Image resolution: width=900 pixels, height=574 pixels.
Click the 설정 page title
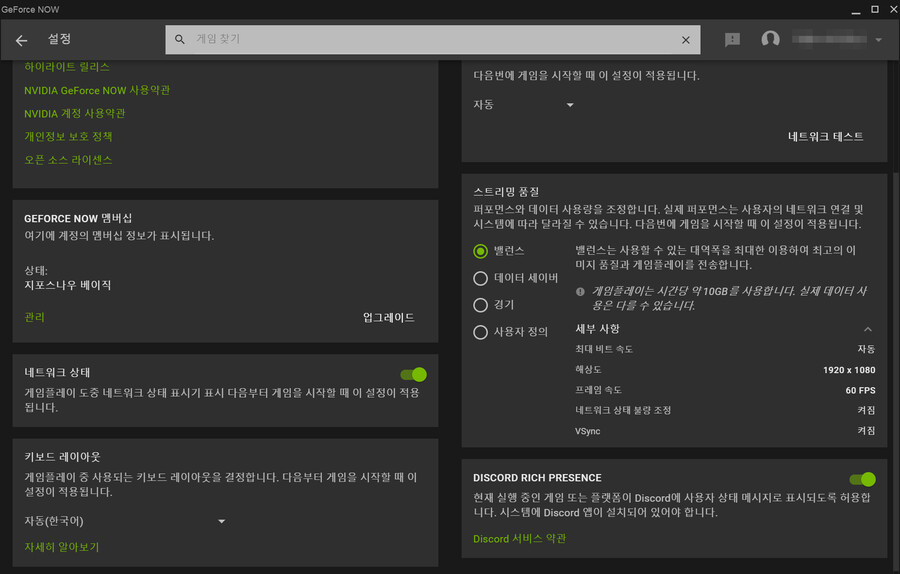59,39
